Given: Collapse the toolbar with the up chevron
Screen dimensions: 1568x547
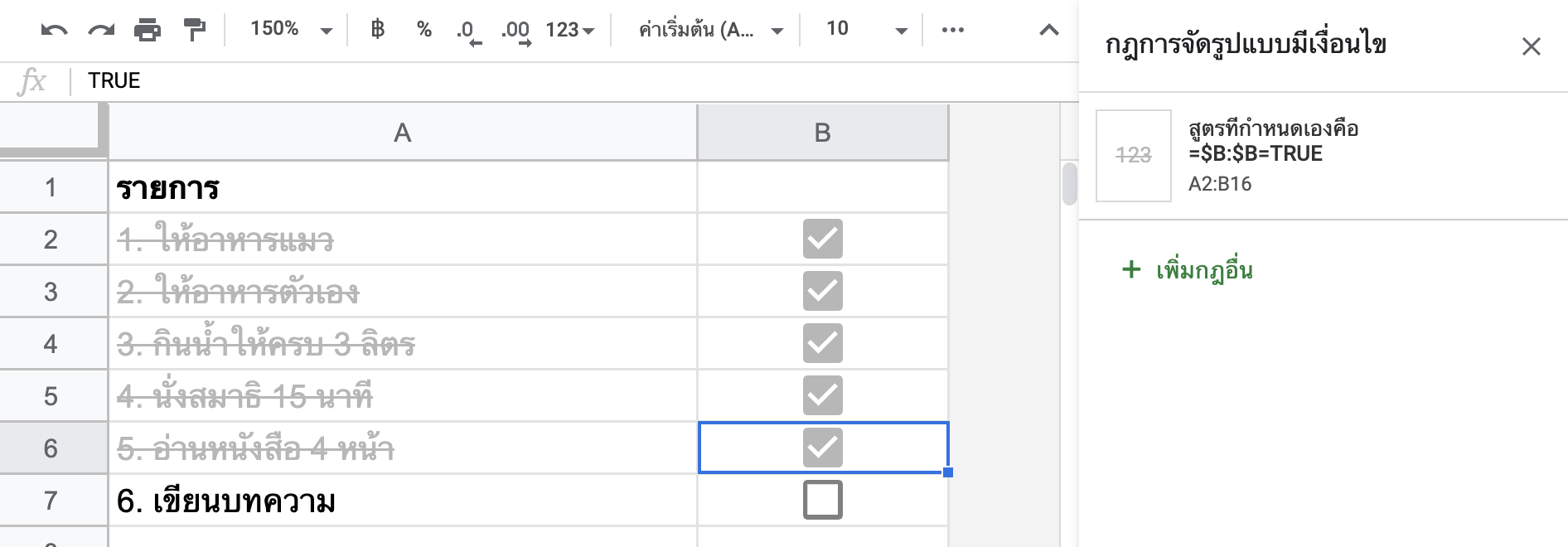Looking at the screenshot, I should pos(1049,31).
